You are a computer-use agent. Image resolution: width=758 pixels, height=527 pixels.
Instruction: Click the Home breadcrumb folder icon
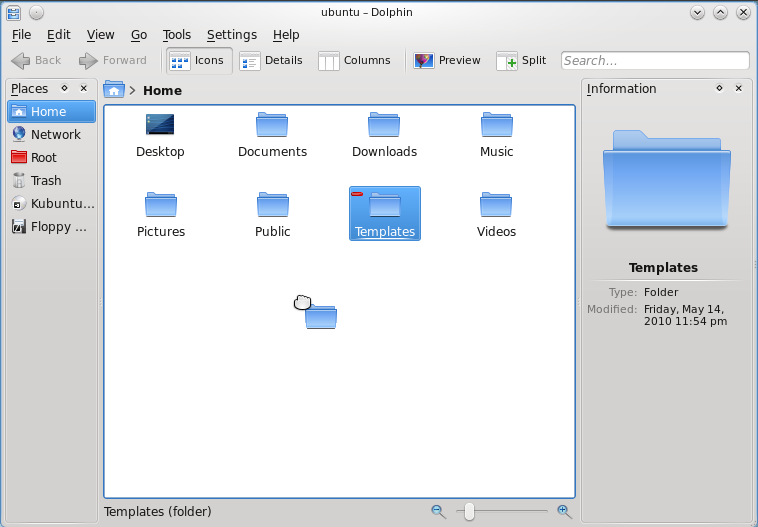pos(114,90)
